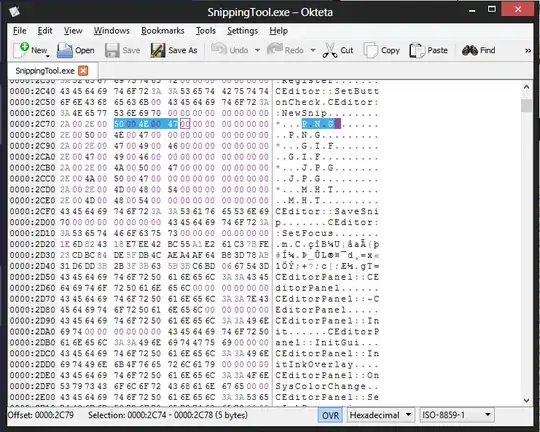Viewport: 540px width, 432px height.
Task: Click the cursor byte 00 after highlighted 47
Action: [x=185, y=124]
